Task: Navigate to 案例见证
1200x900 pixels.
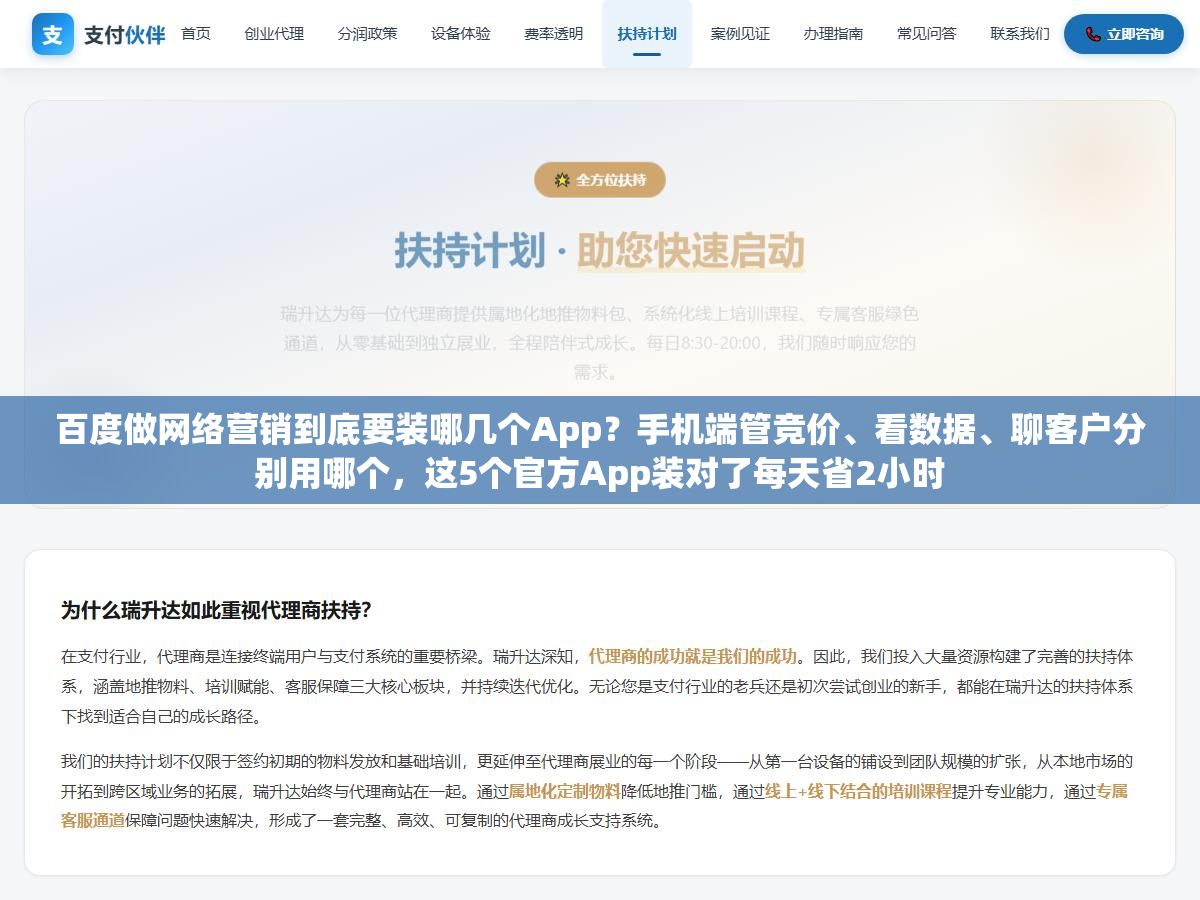Action: (x=740, y=34)
